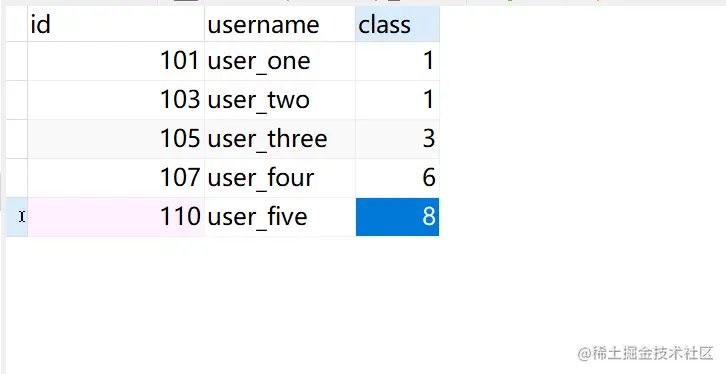Image resolution: width=726 pixels, height=374 pixels.
Task: Click the id cell containing 103
Action: point(116,100)
